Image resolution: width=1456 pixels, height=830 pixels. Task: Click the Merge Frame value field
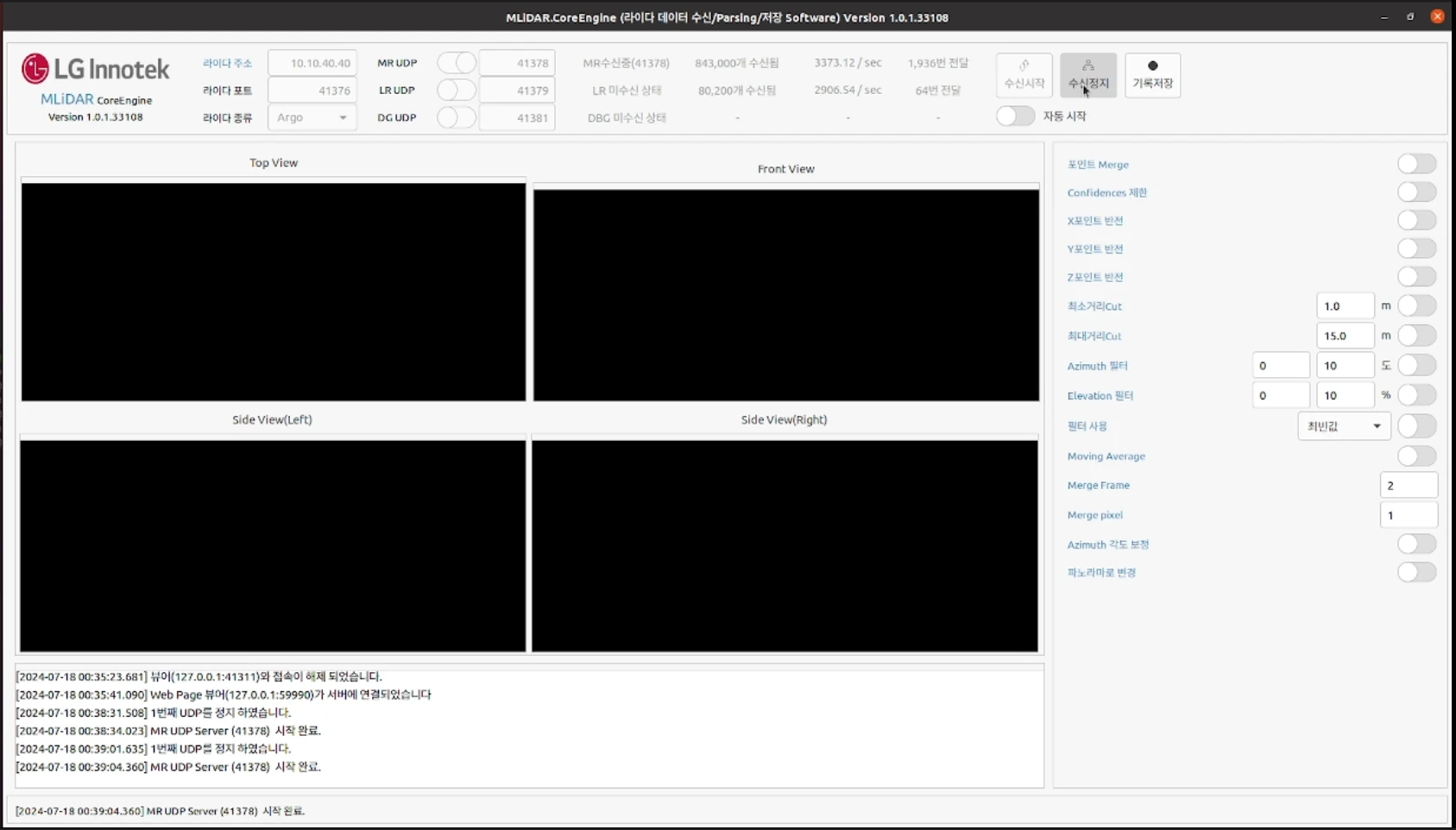click(x=1409, y=485)
